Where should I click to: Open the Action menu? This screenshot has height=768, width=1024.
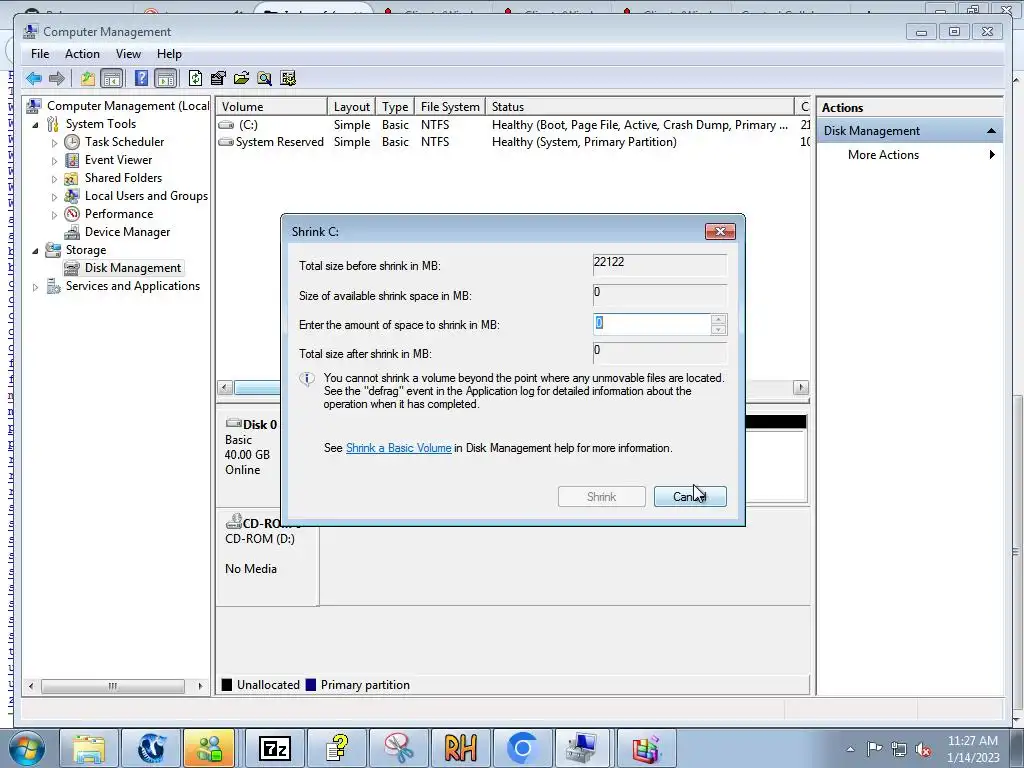[82, 54]
